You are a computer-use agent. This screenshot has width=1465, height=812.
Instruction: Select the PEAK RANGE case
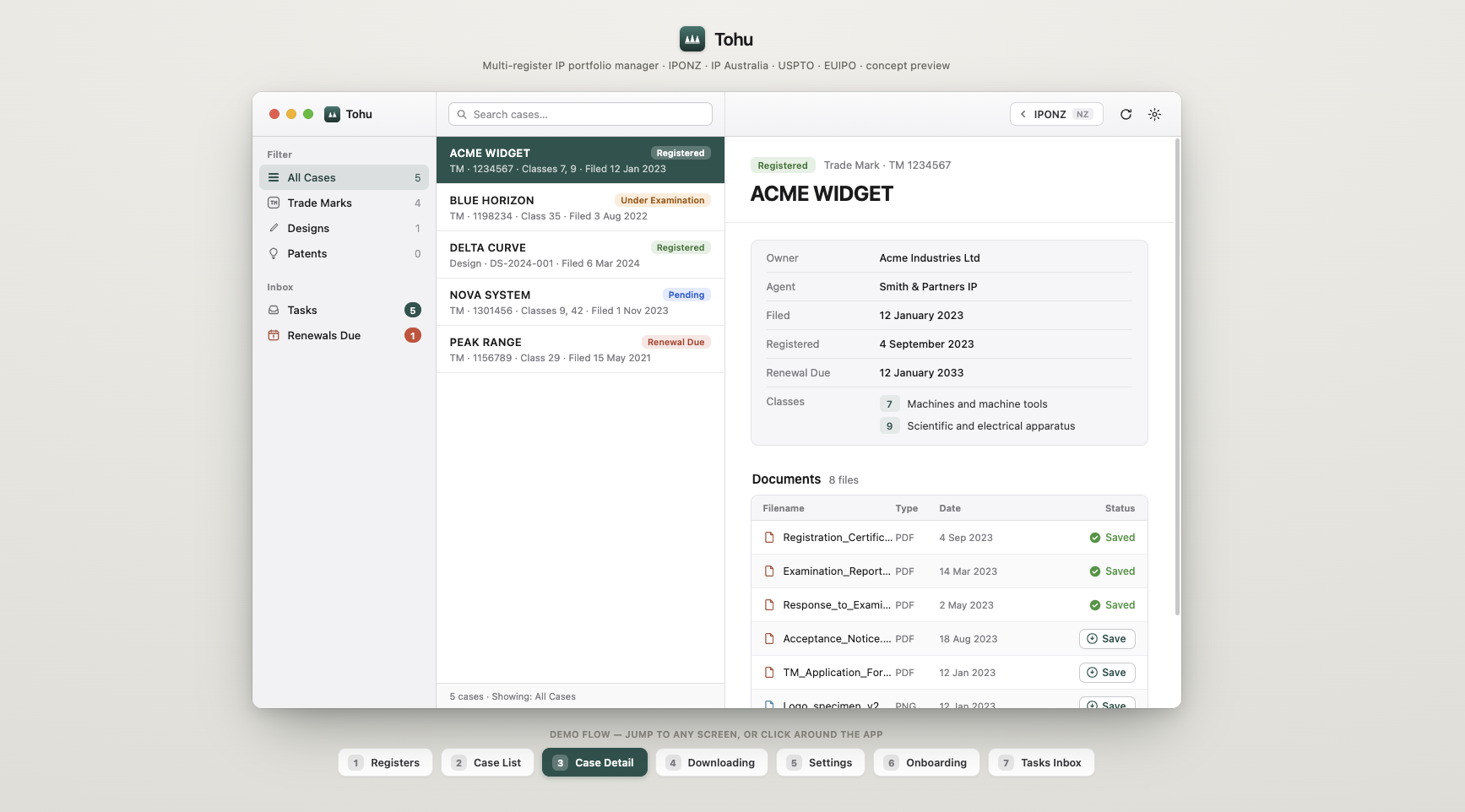click(580, 349)
